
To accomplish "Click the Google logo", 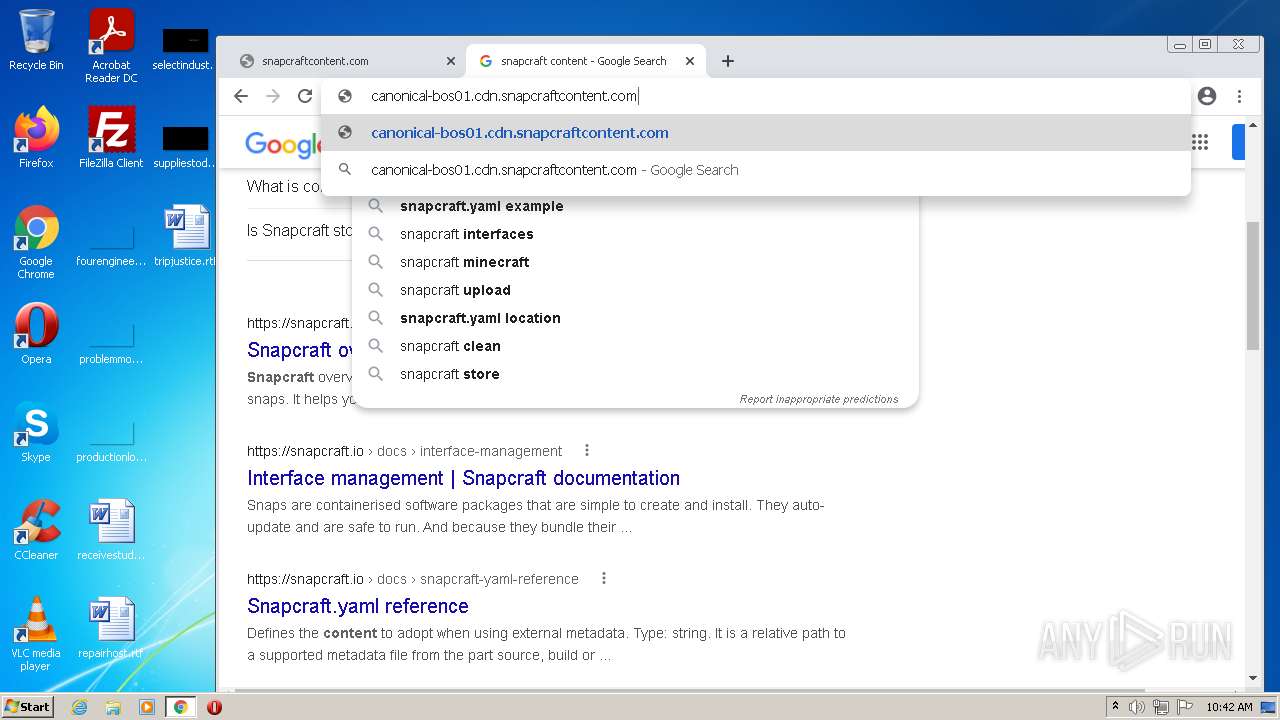I will (283, 144).
